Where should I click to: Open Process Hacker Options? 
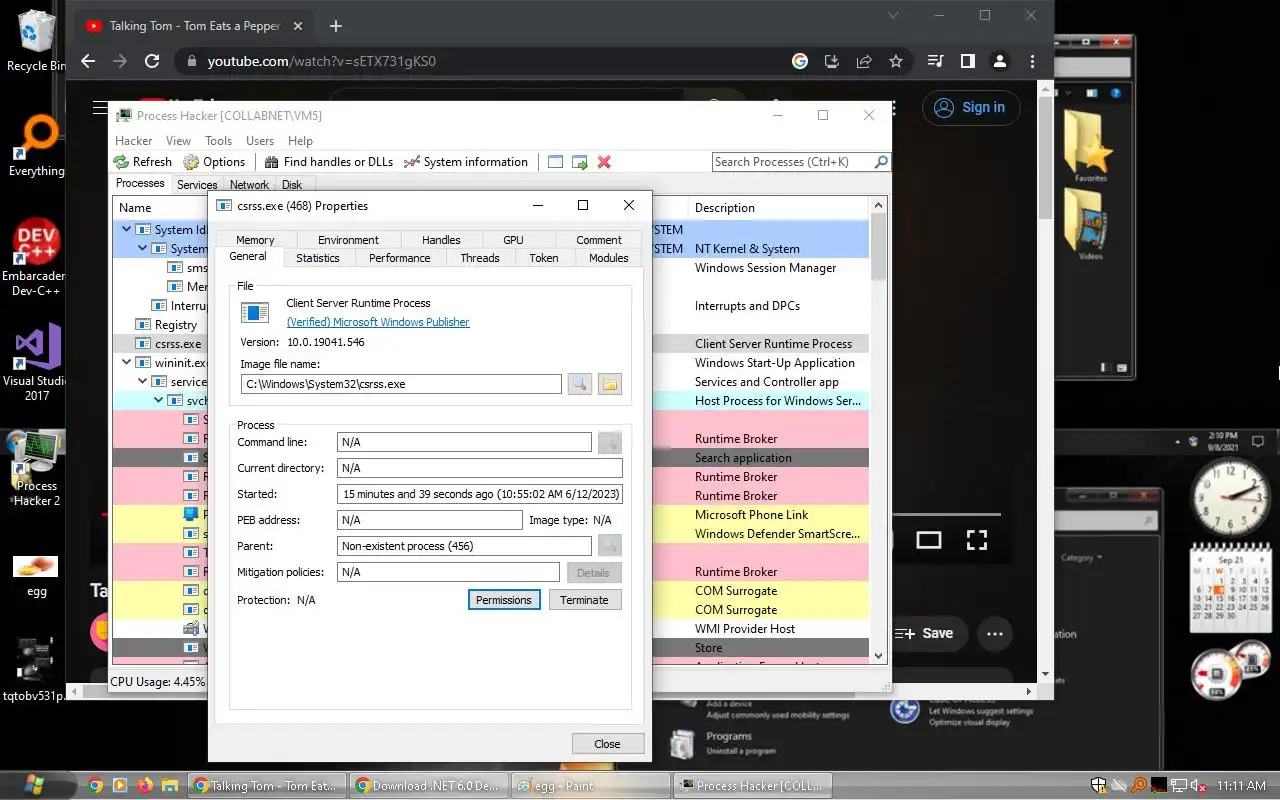tap(214, 162)
